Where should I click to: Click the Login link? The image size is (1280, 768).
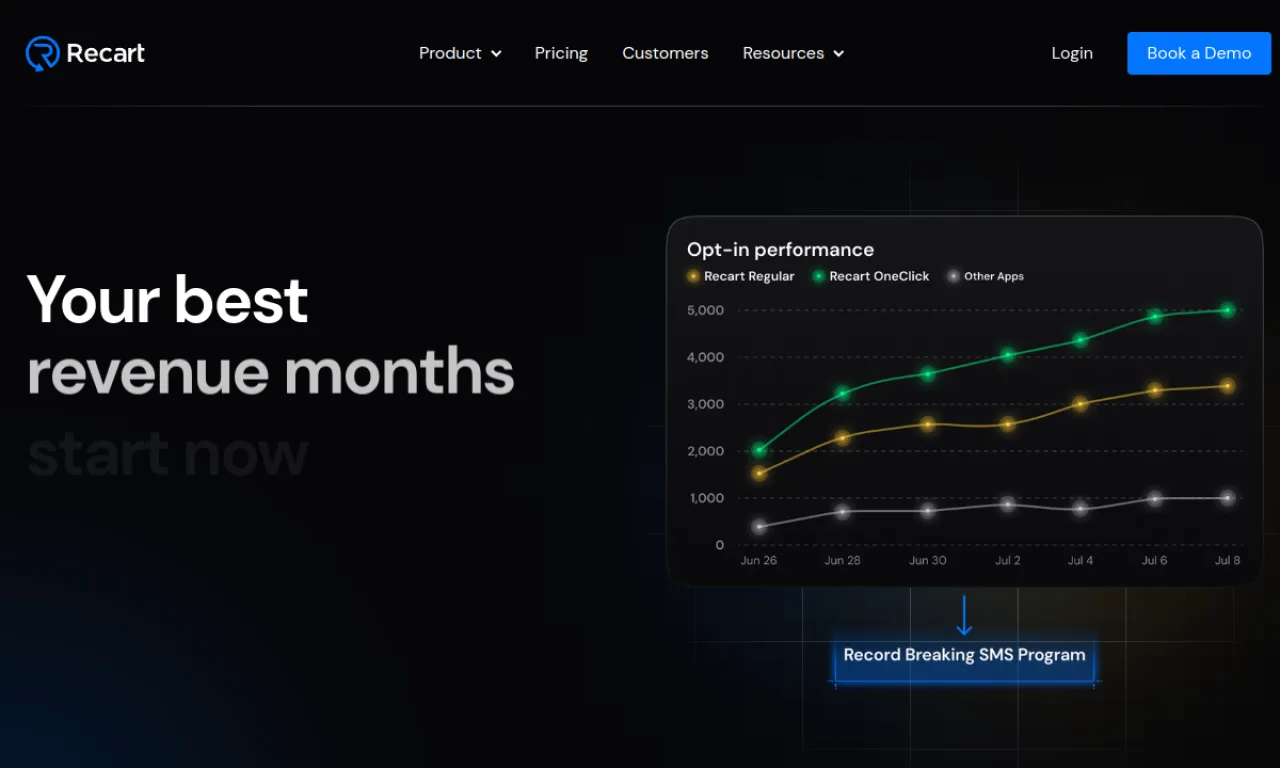tap(1072, 53)
